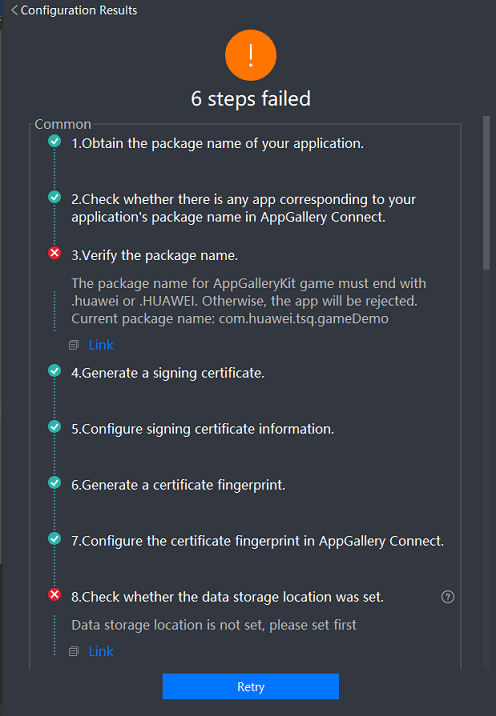
Task: Click the orange warning exclamation icon
Action: click(251, 55)
